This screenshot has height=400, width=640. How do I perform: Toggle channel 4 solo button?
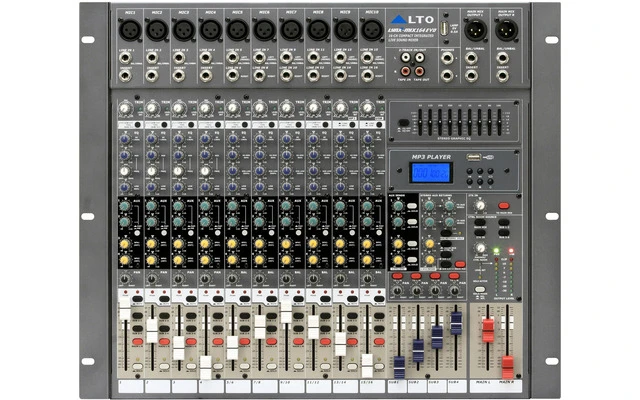(218, 367)
